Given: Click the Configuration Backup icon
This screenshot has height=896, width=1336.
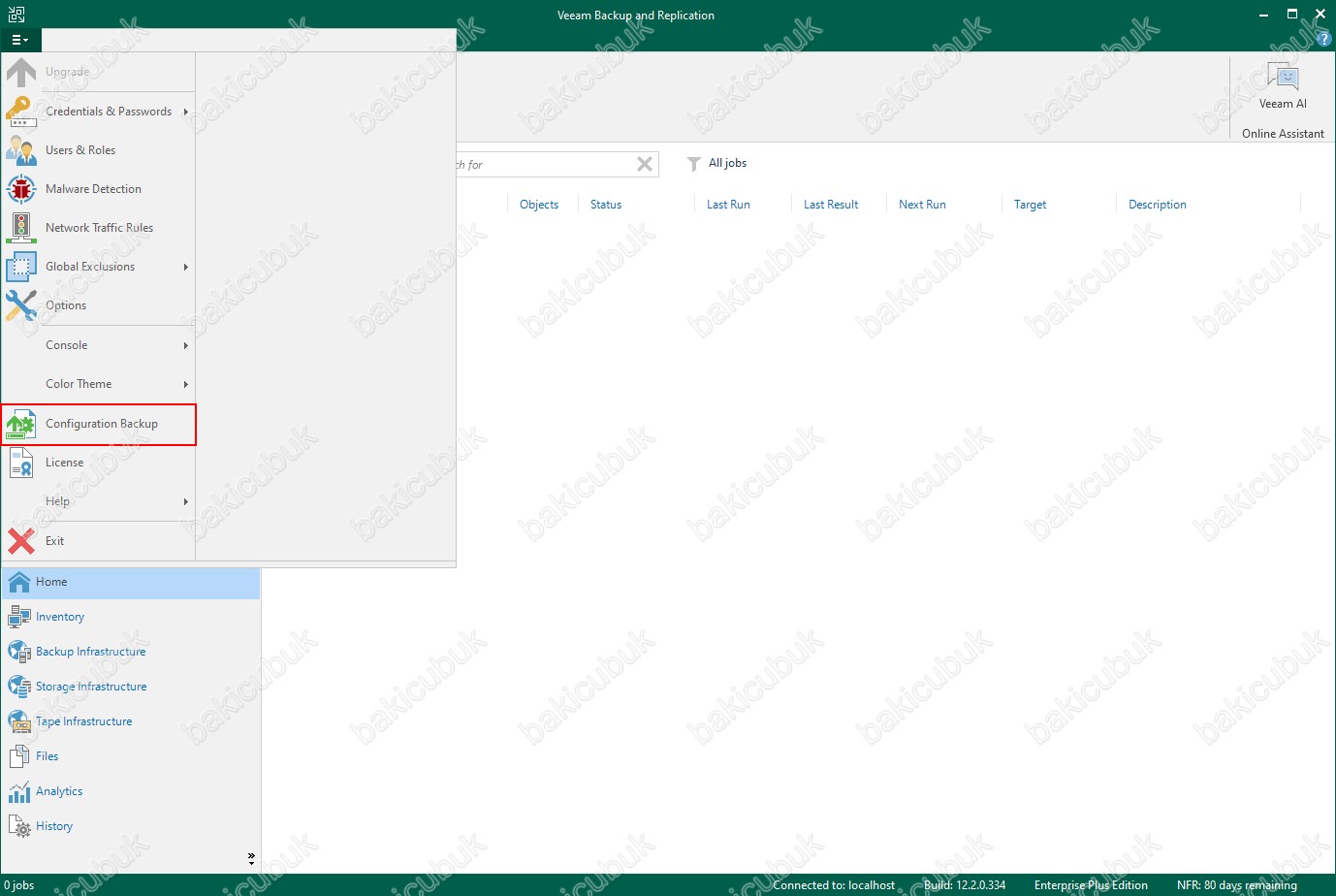Looking at the screenshot, I should click(20, 424).
